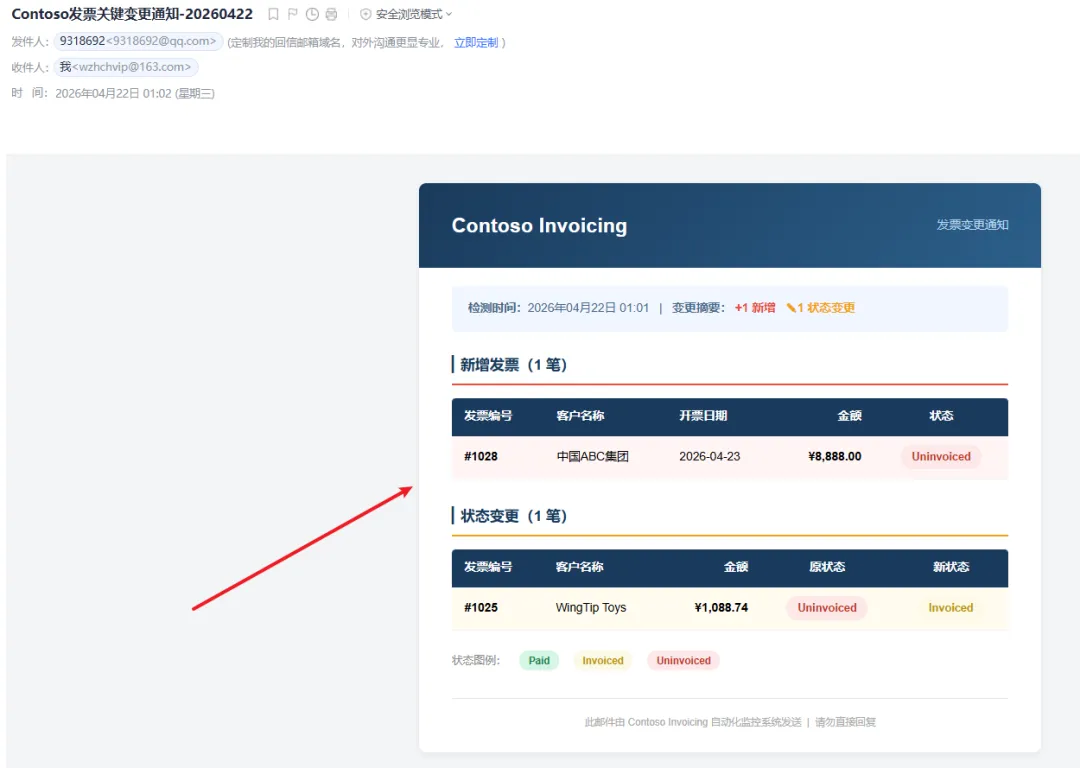Click the detection time 2026年04月22日 01:01

[x=588, y=308]
